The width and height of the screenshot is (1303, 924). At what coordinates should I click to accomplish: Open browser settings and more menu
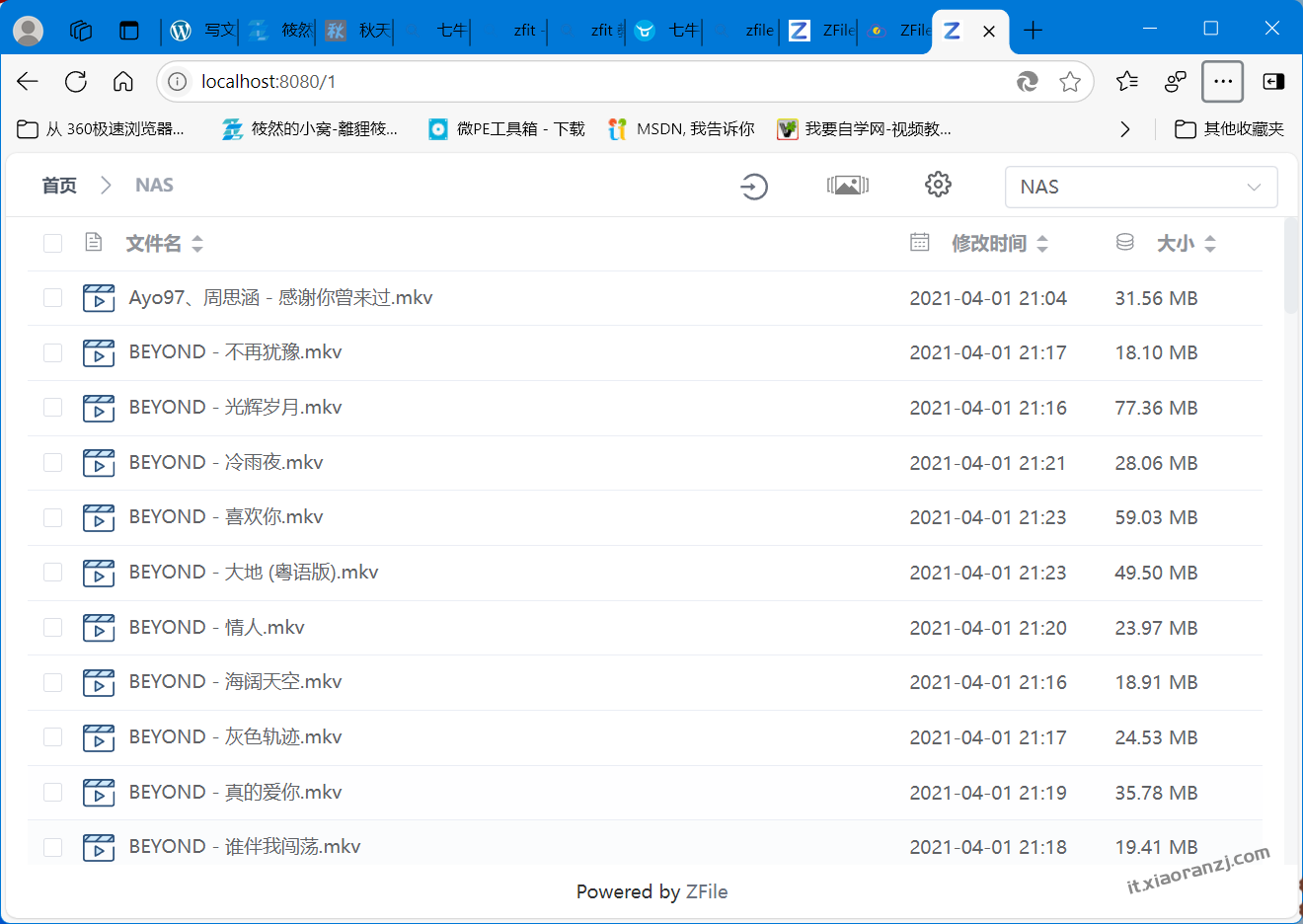(x=1222, y=81)
